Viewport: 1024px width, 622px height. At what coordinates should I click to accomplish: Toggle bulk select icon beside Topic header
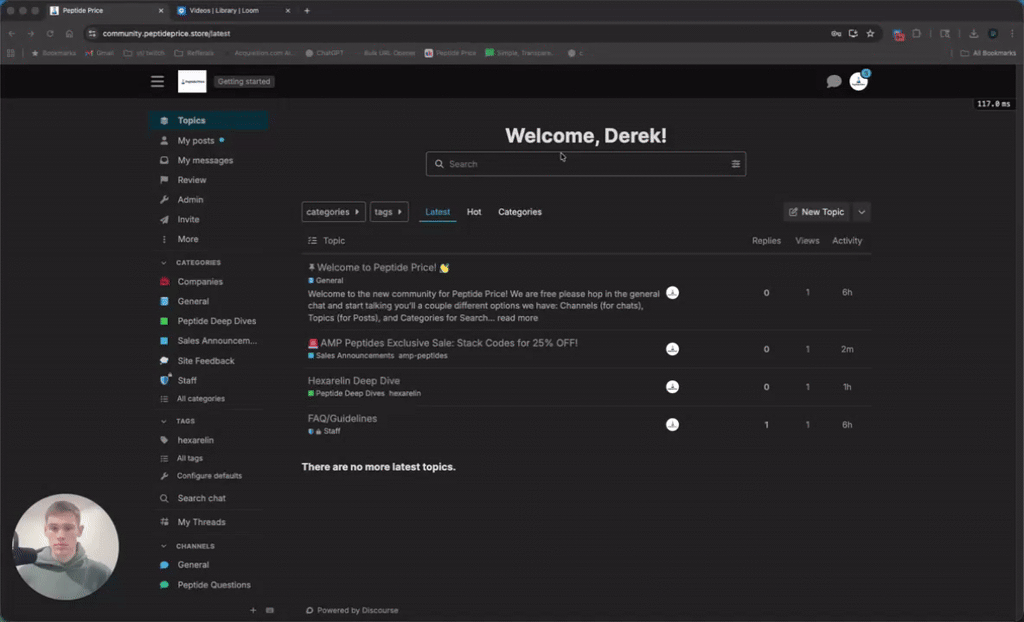312,240
